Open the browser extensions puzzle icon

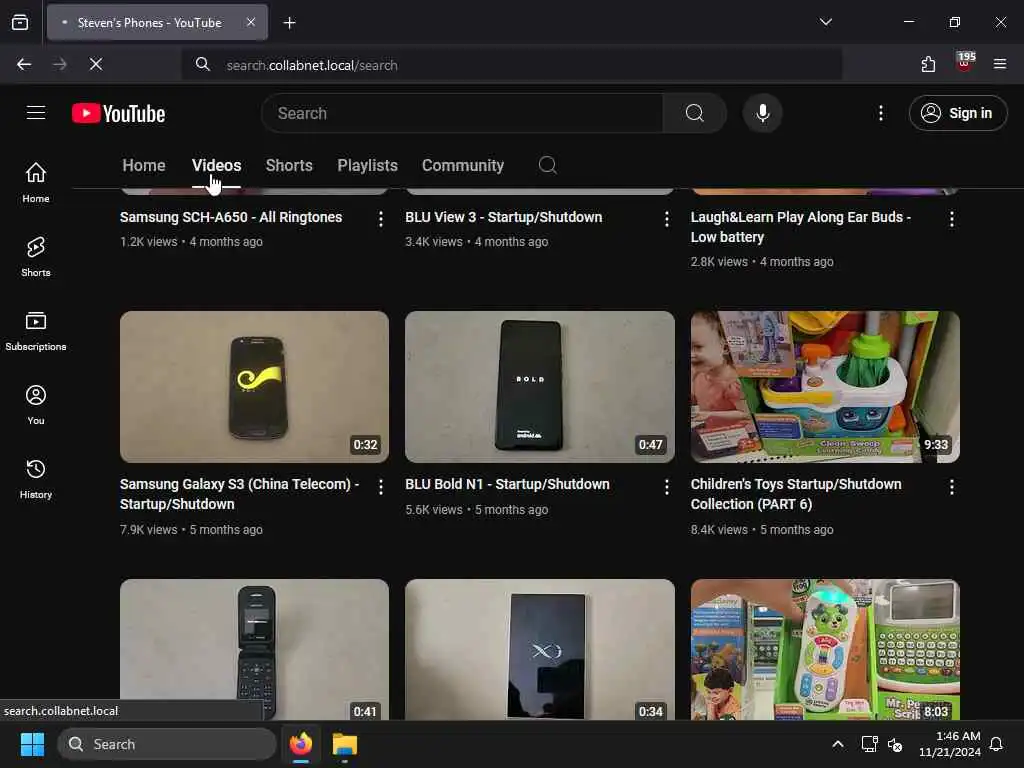point(928,64)
